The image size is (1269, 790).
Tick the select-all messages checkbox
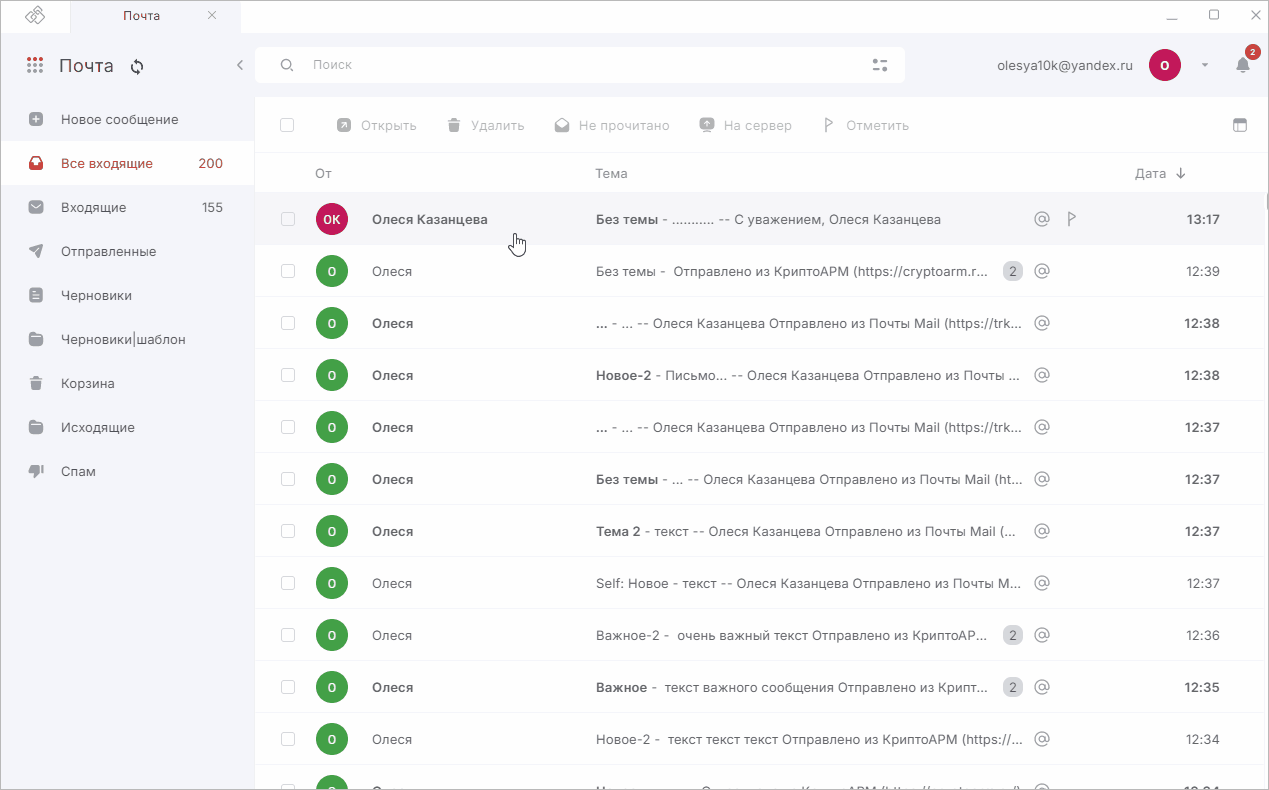pos(287,125)
